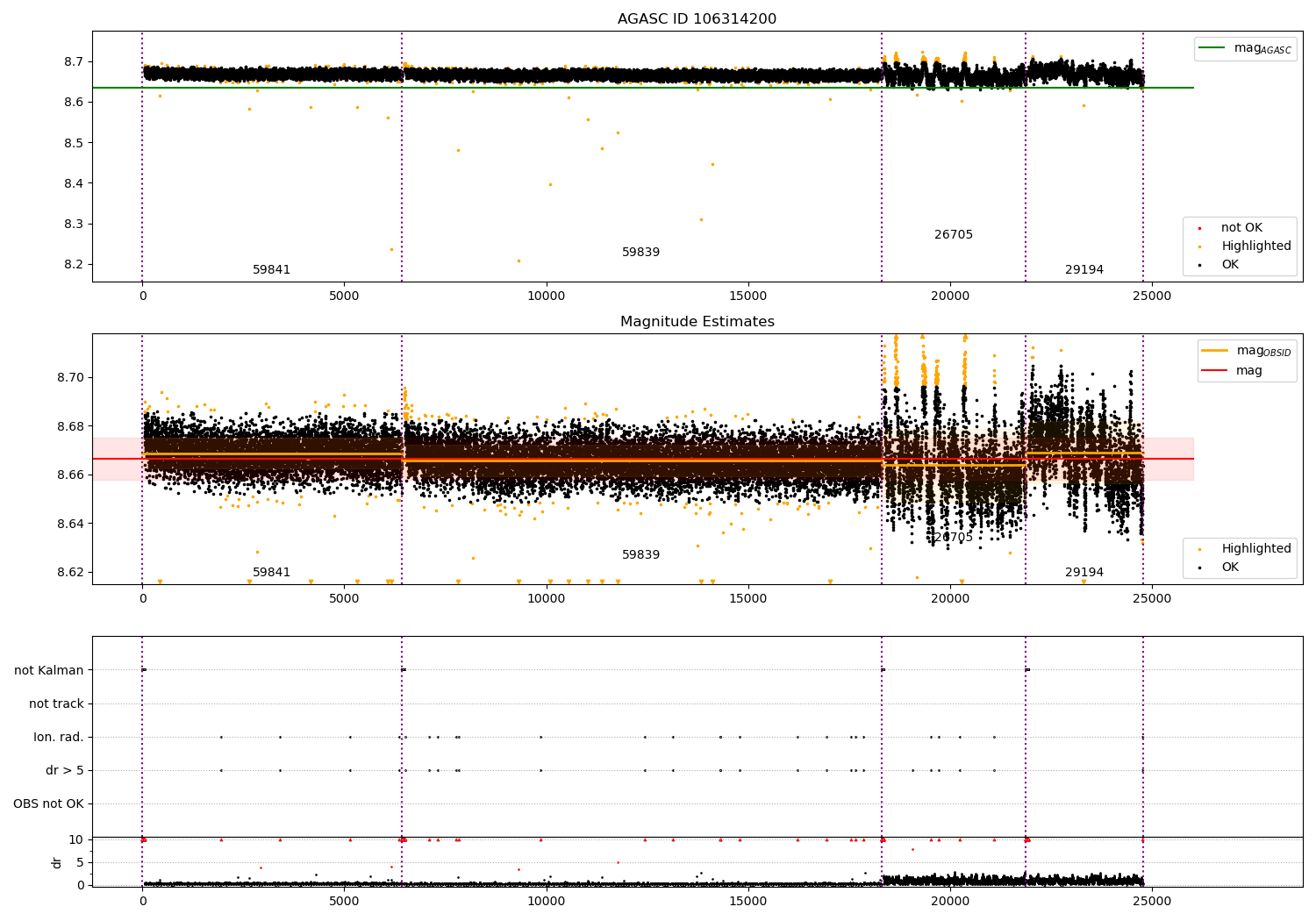Click obsid 59841 in the Magnitude Estimates plot
Image resolution: width=1316 pixels, height=921 pixels.
pos(271,573)
